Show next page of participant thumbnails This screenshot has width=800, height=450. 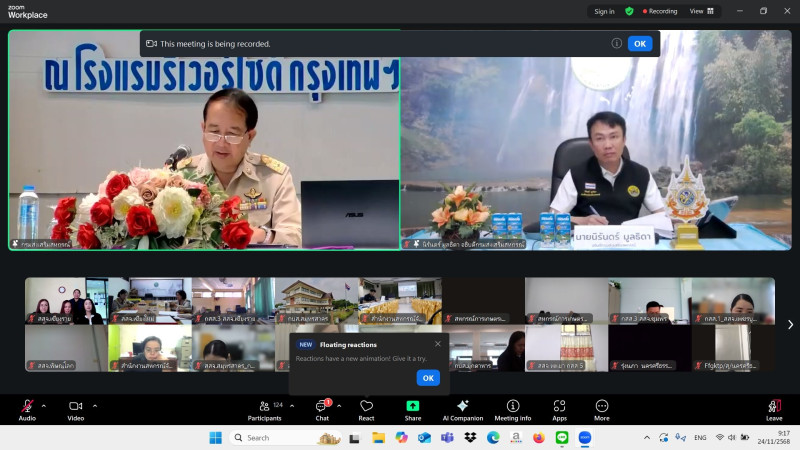[x=790, y=324]
